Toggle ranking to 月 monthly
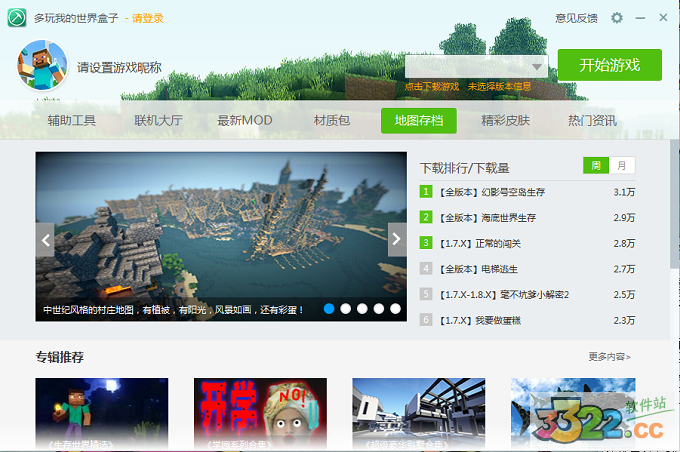Viewport: 680px width, 452px height. (622, 165)
